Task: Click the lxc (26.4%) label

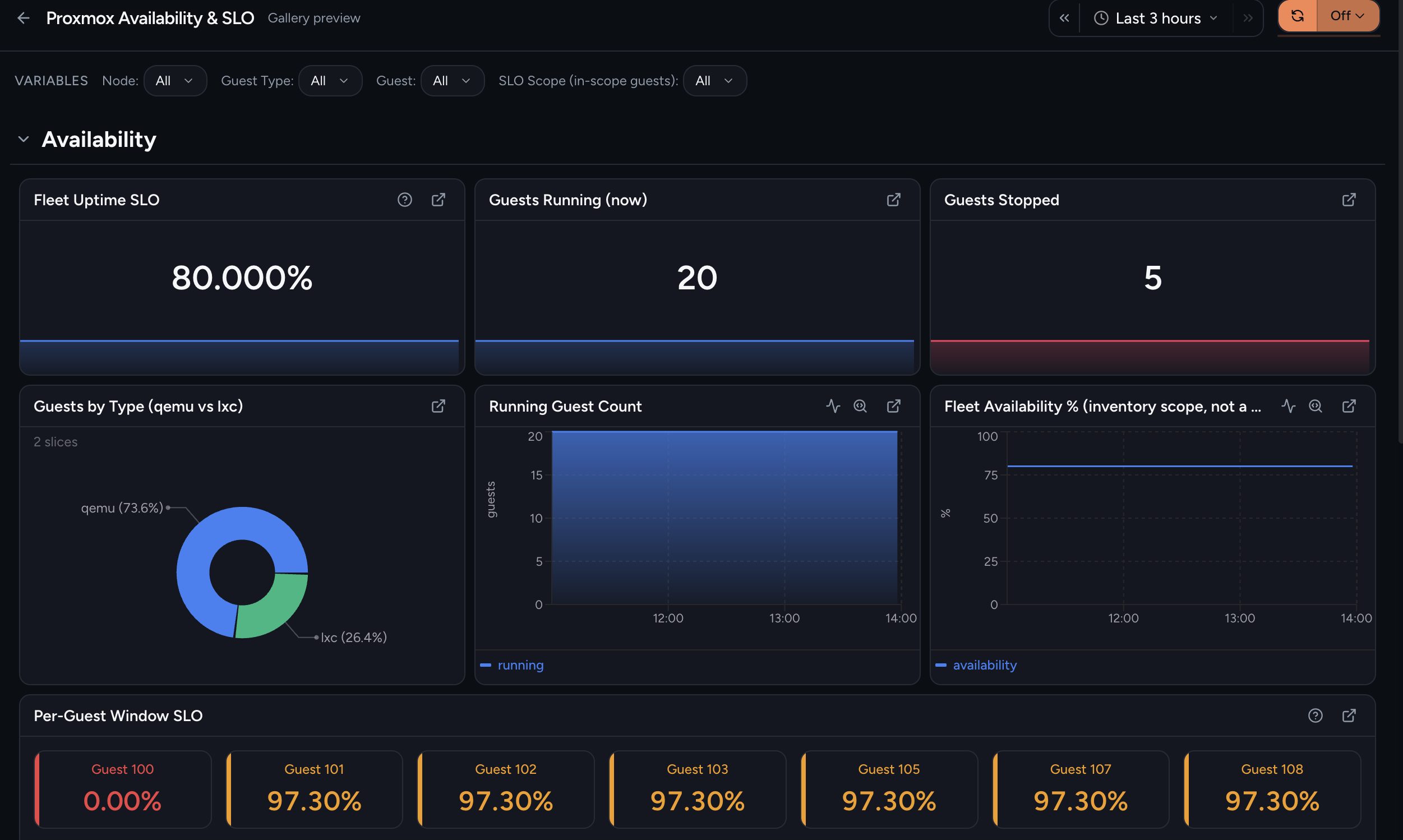Action: tap(354, 638)
